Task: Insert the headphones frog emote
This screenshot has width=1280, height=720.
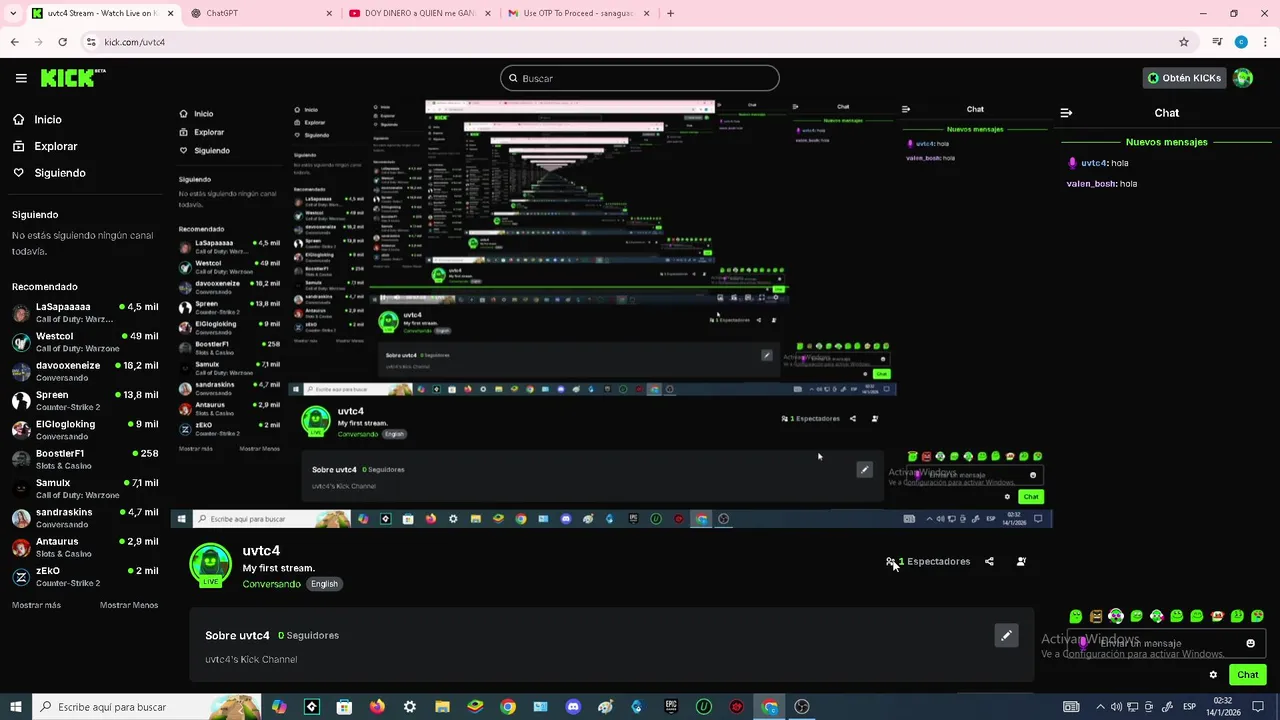Action: [1116, 616]
